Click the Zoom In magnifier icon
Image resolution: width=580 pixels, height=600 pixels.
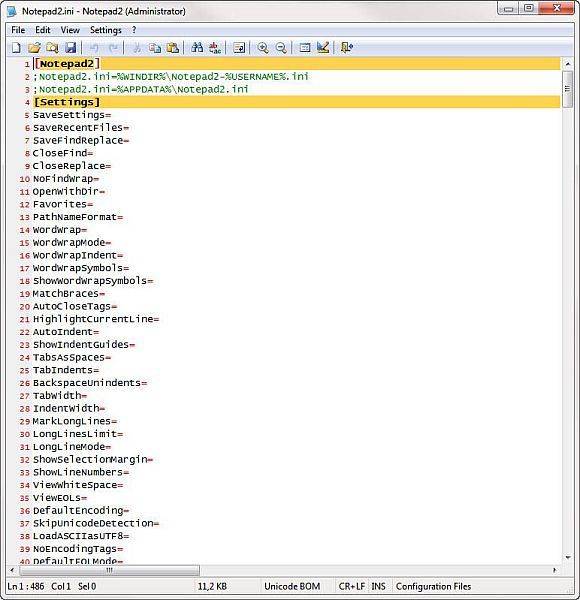pyautogui.click(x=262, y=48)
